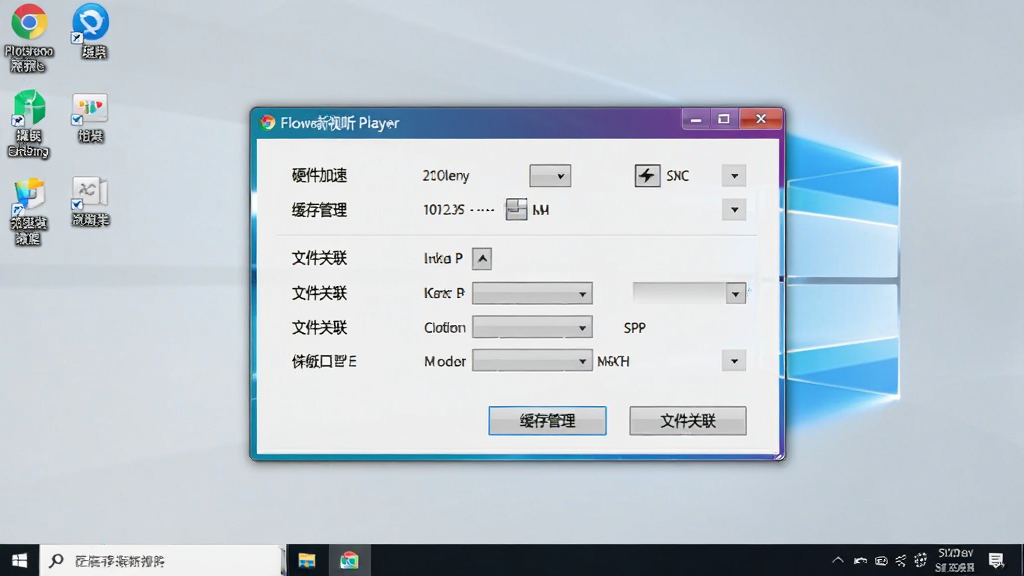This screenshot has height=576, width=1024.
Task: Open the Moder combo box
Action: tap(532, 360)
